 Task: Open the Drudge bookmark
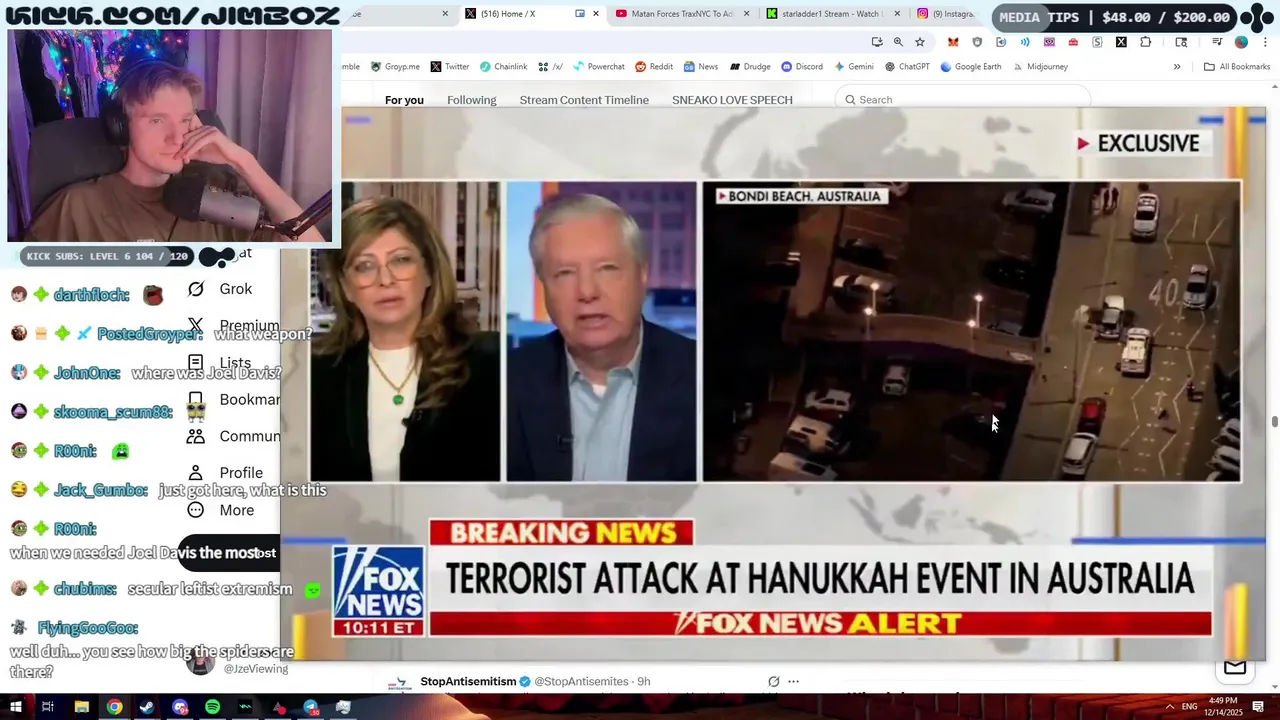750,67
